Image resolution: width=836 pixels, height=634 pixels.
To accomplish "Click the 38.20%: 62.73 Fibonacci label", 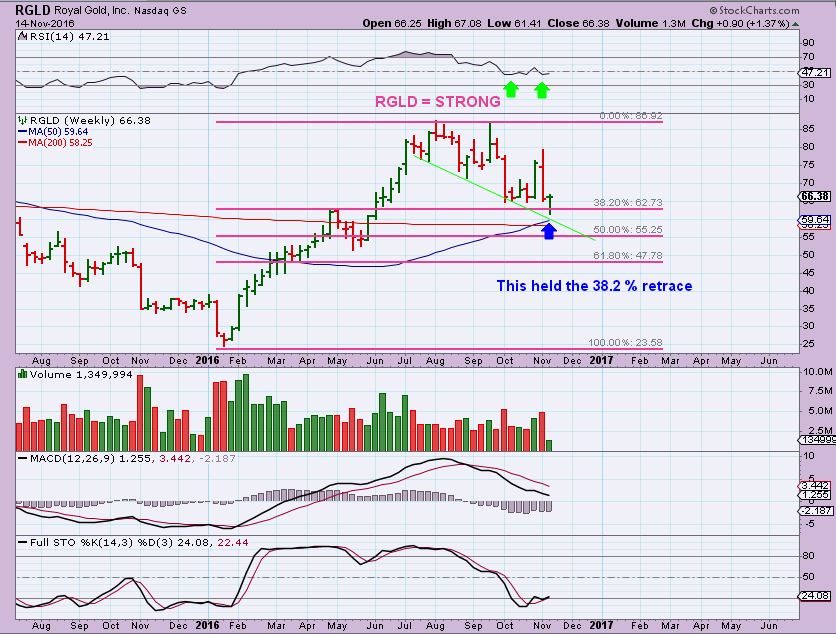I will click(x=628, y=203).
